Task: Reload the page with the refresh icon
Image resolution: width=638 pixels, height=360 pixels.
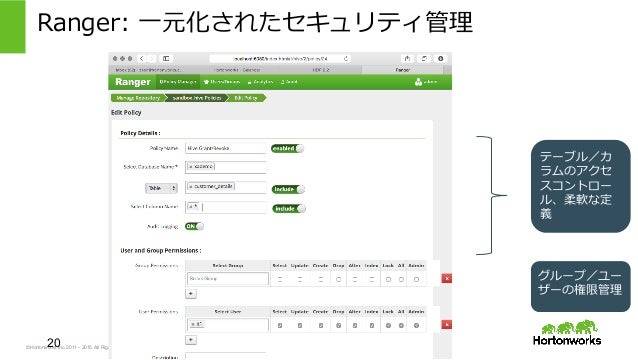Action: 346,59
